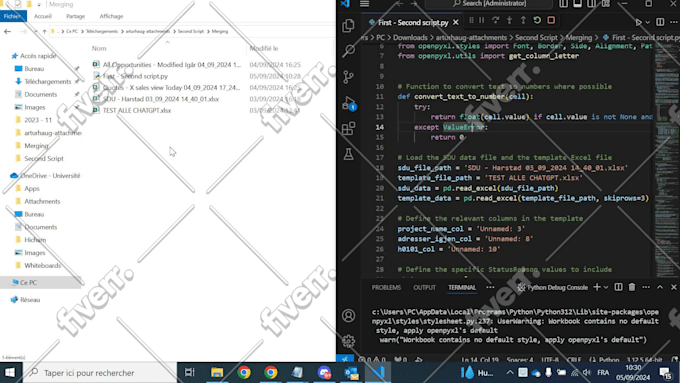Toggle the bottom panel layout

coord(577,4)
